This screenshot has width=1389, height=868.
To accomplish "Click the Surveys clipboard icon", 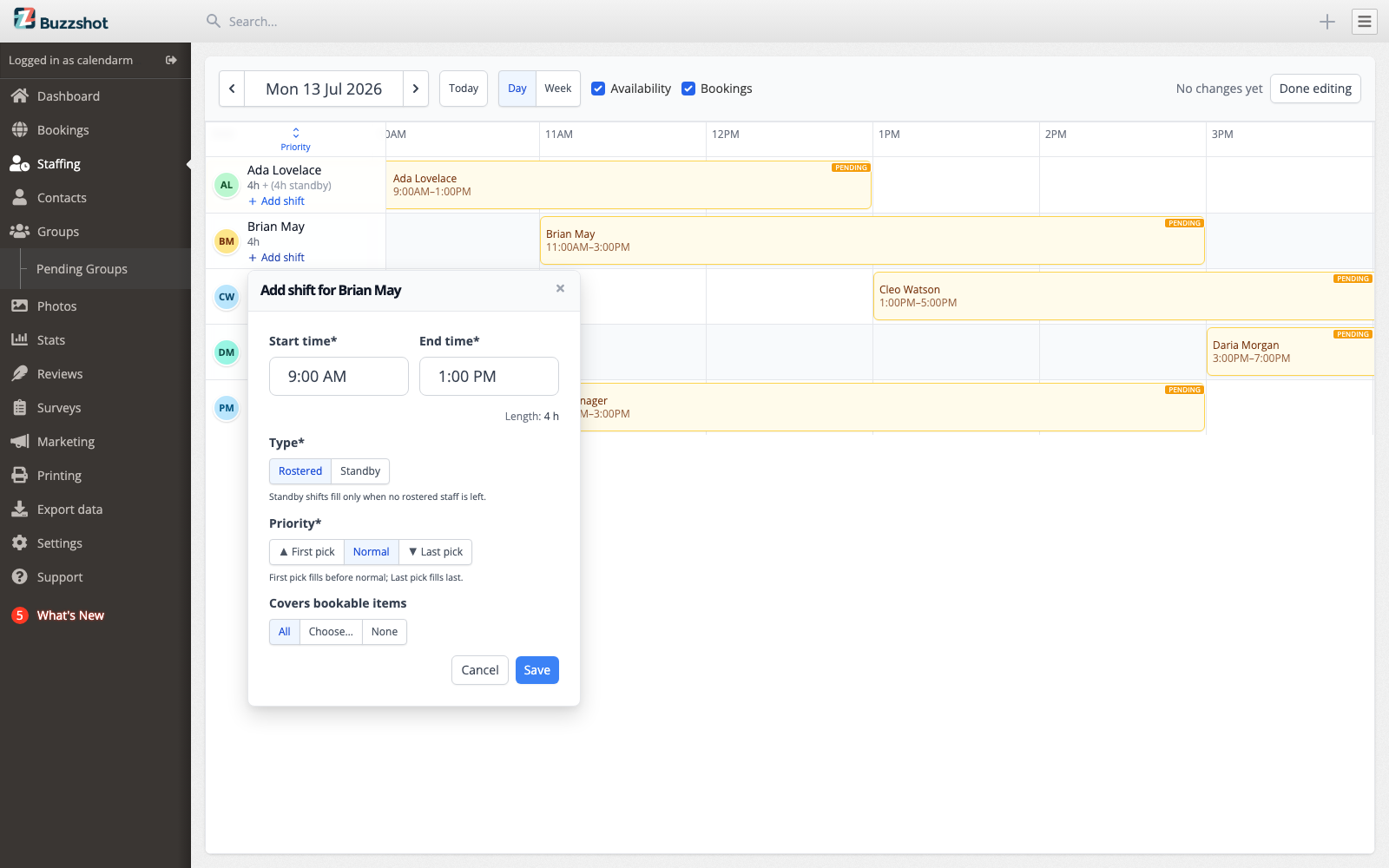I will click(x=19, y=408).
